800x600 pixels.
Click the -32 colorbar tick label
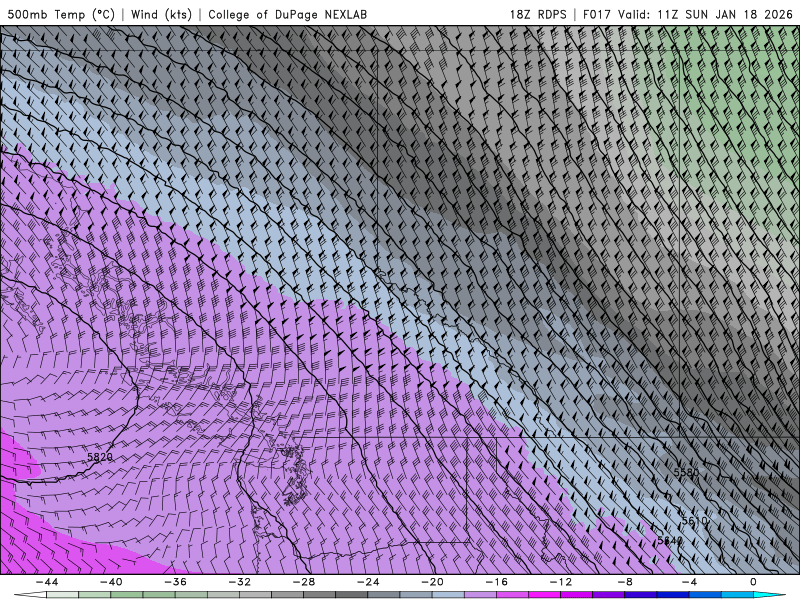click(x=239, y=582)
